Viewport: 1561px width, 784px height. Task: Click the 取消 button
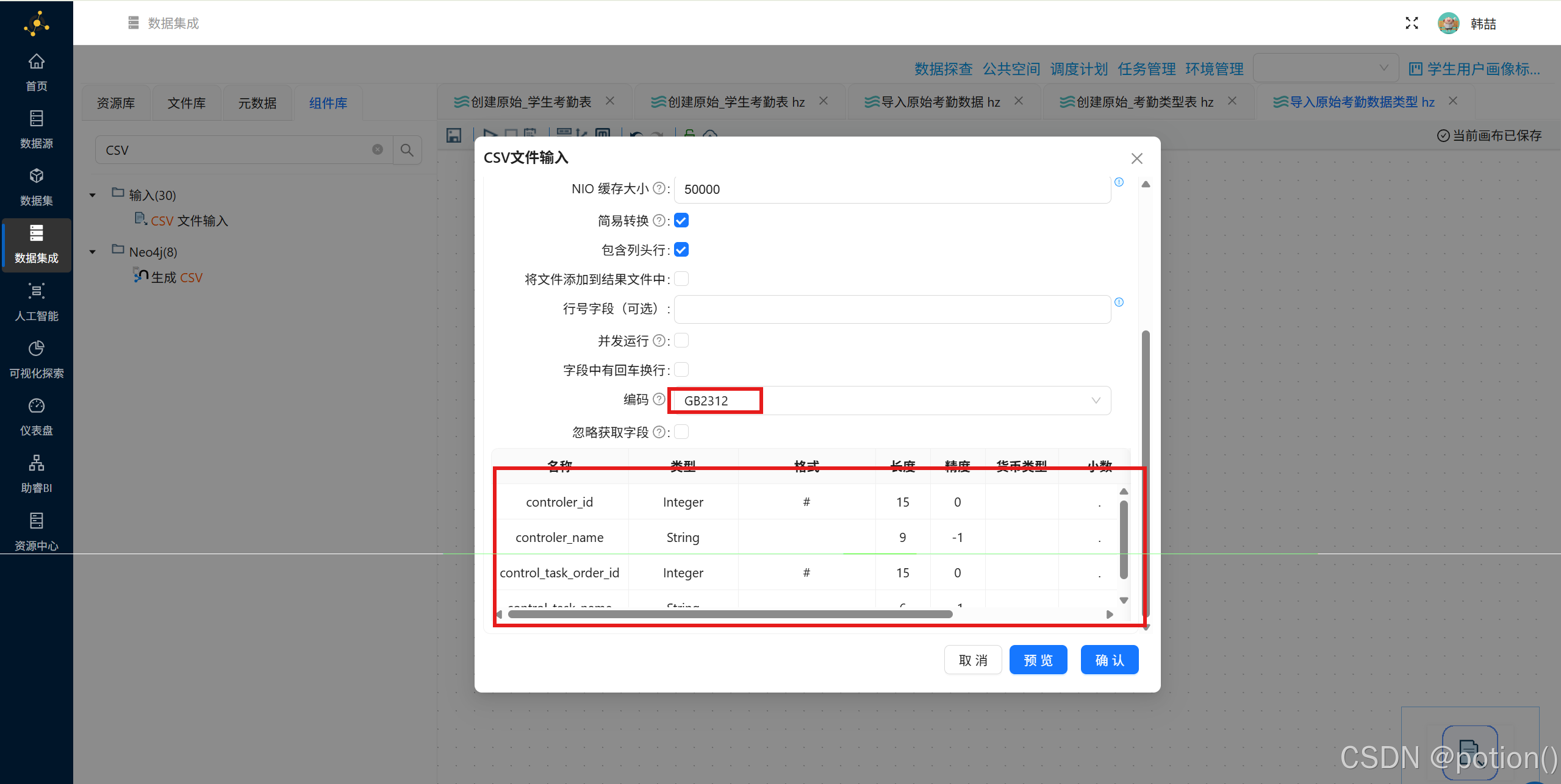coord(973,660)
